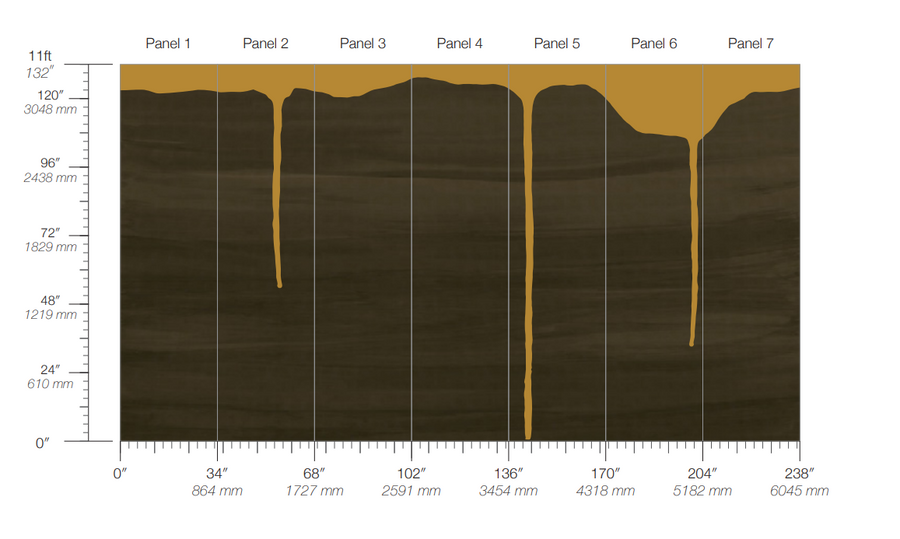Click the '2591 mm' measurement
Image resolution: width=900 pixels, height=539 pixels.
coord(411,491)
